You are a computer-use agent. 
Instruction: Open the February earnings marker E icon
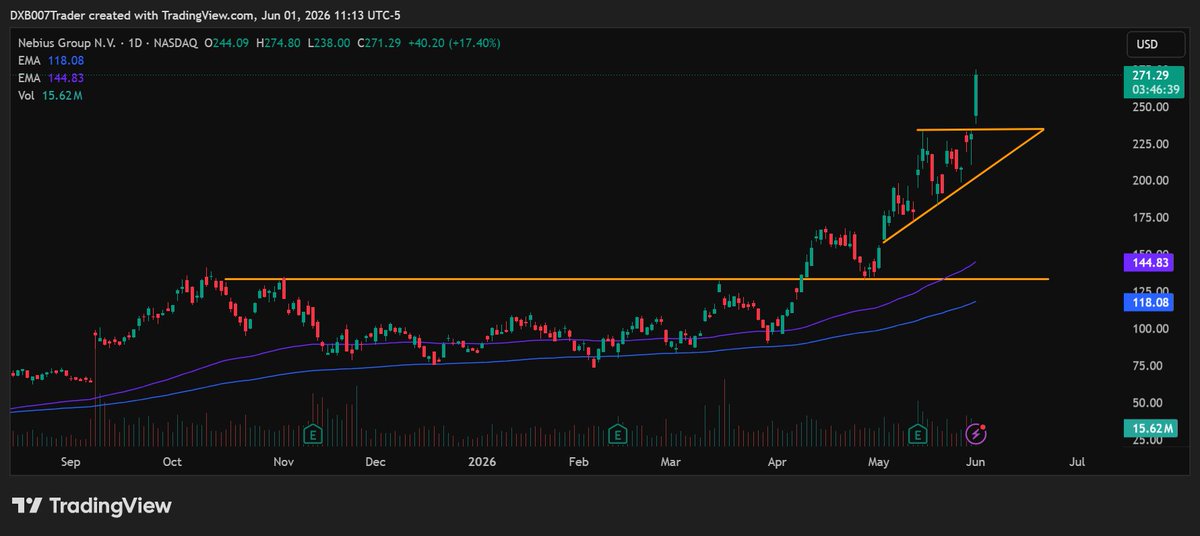618,434
